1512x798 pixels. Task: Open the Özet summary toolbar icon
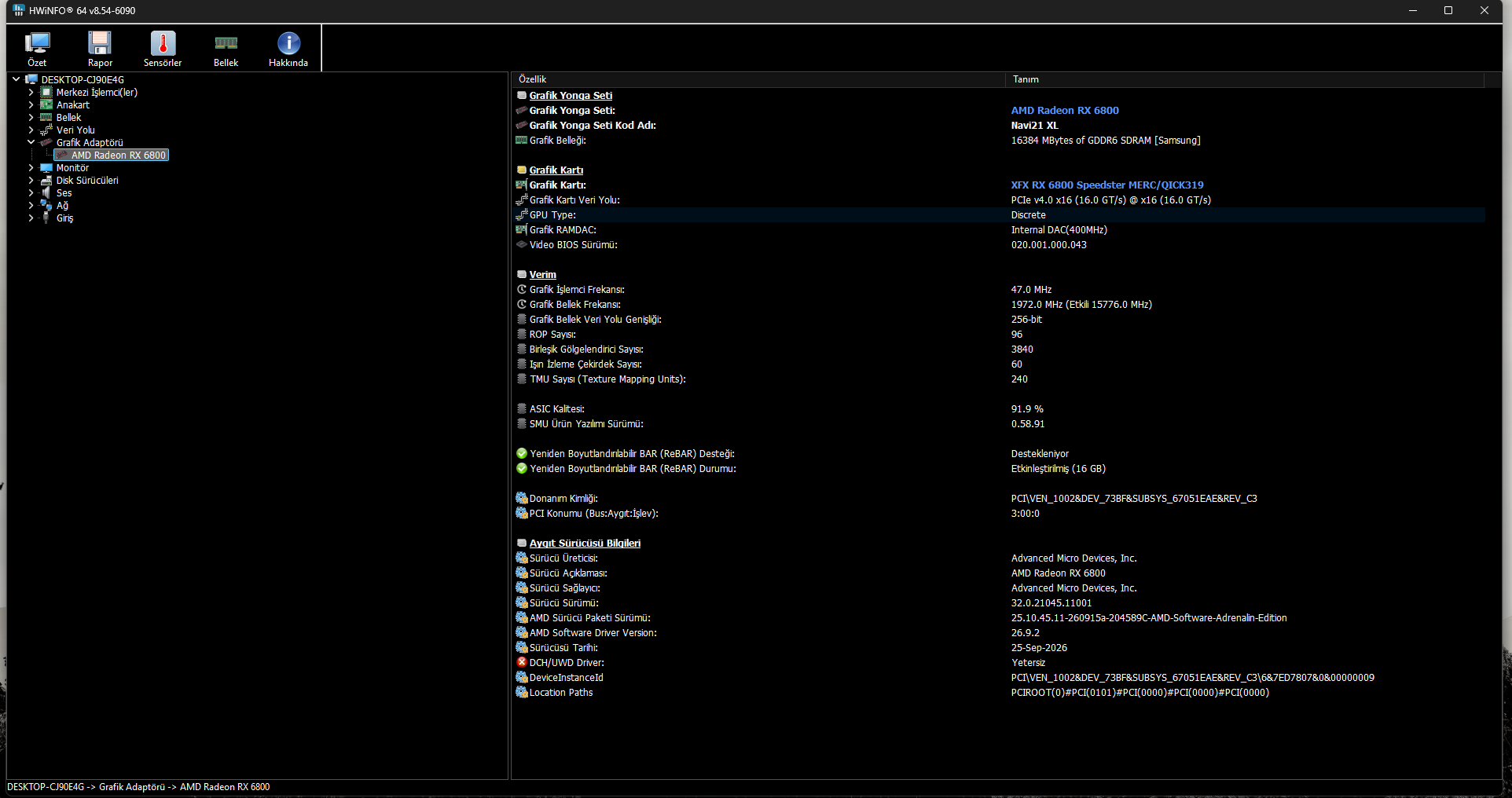coord(37,43)
